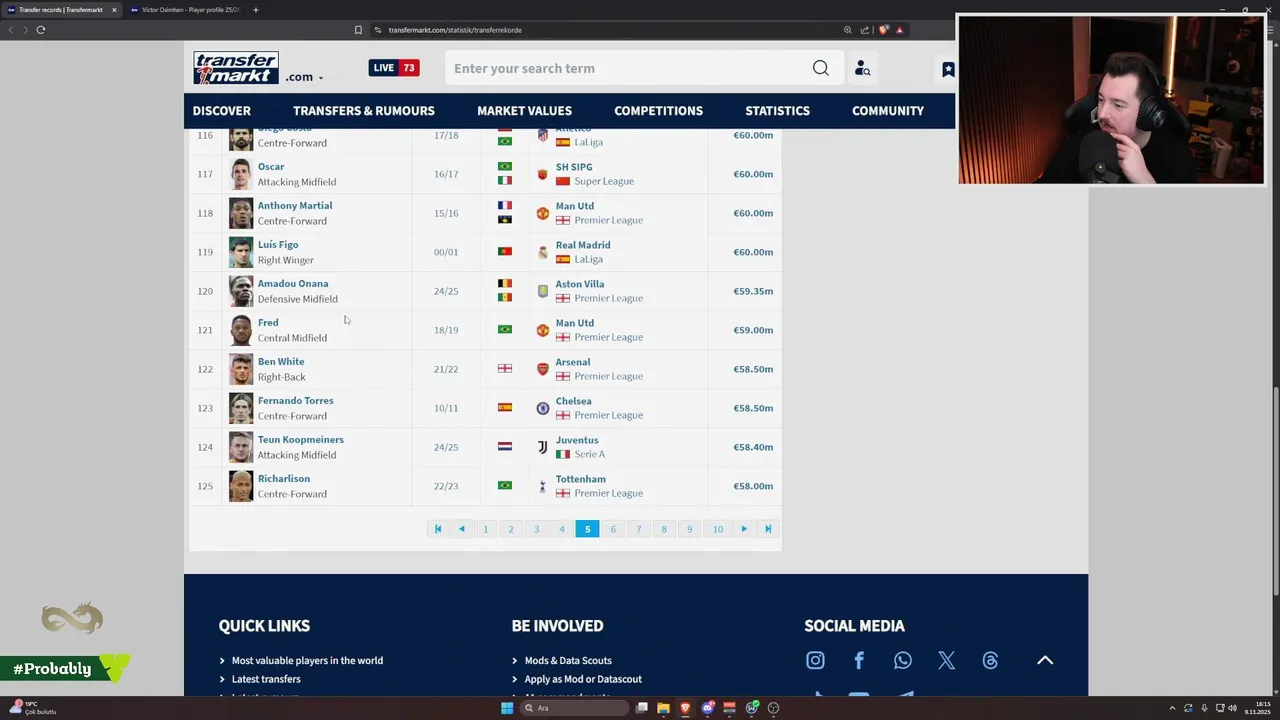The image size is (1280, 720).
Task: Click Amadou Onana's €59.35m fee
Action: click(753, 291)
